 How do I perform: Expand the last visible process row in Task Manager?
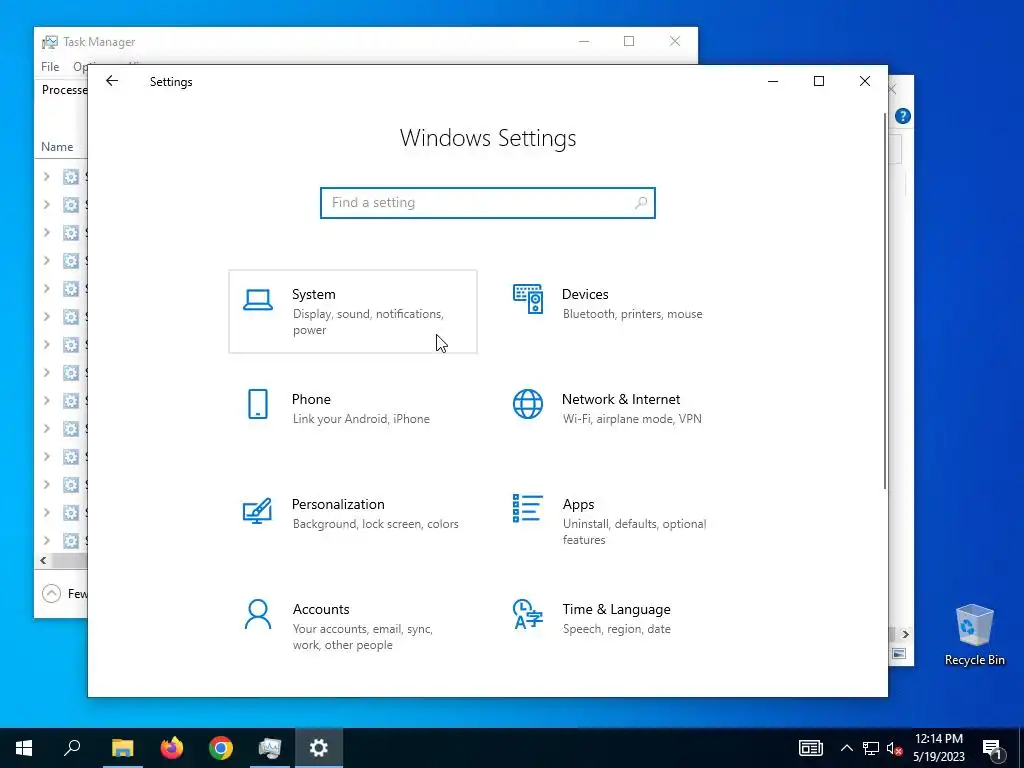click(x=46, y=540)
